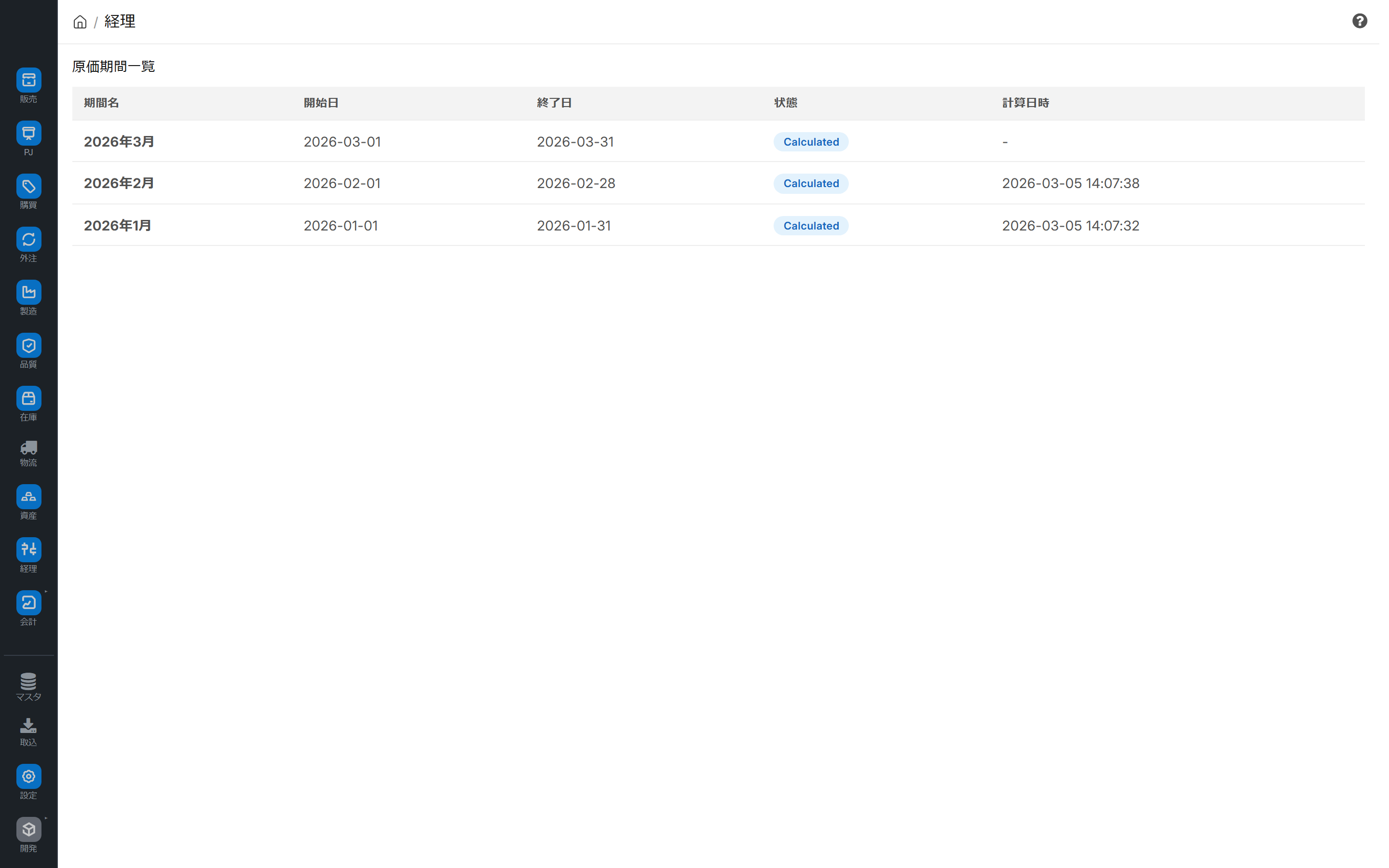Select the end date 2026-02-28
The width and height of the screenshot is (1389, 868).
coord(576,183)
